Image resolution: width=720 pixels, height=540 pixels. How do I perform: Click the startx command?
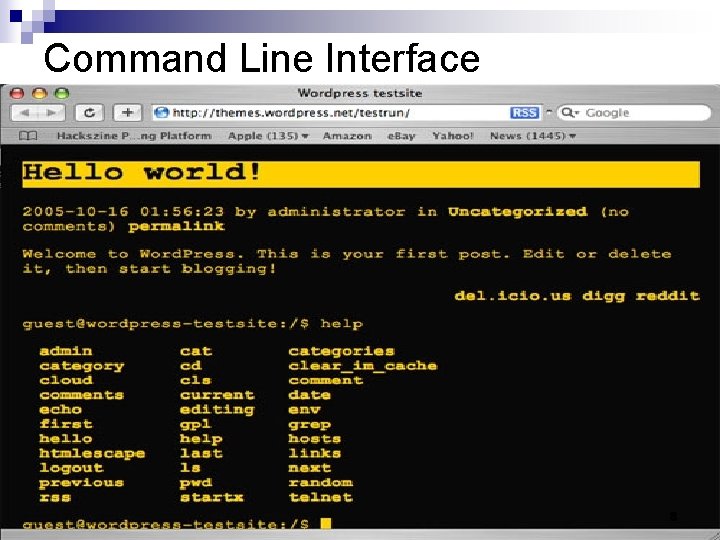[212, 497]
